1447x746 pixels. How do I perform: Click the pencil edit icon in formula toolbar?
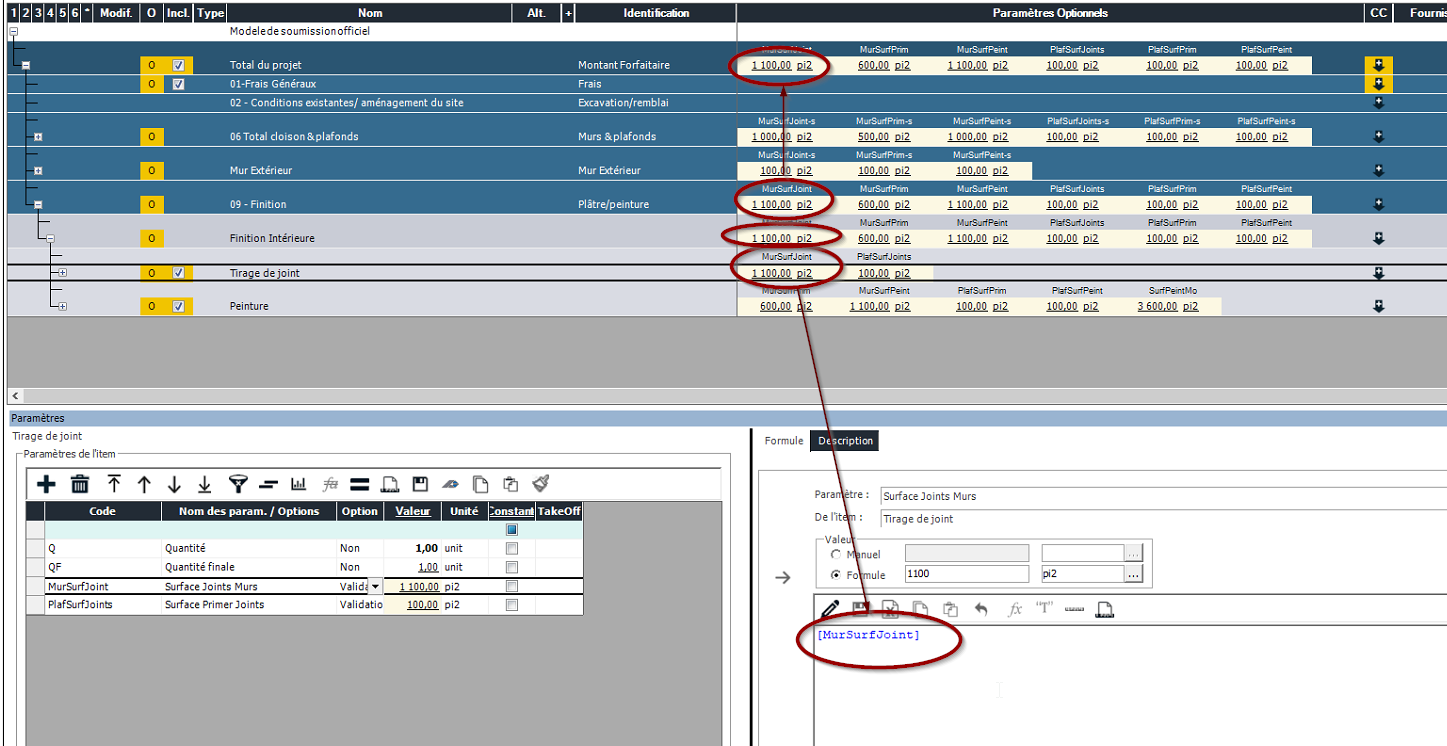[x=830, y=609]
